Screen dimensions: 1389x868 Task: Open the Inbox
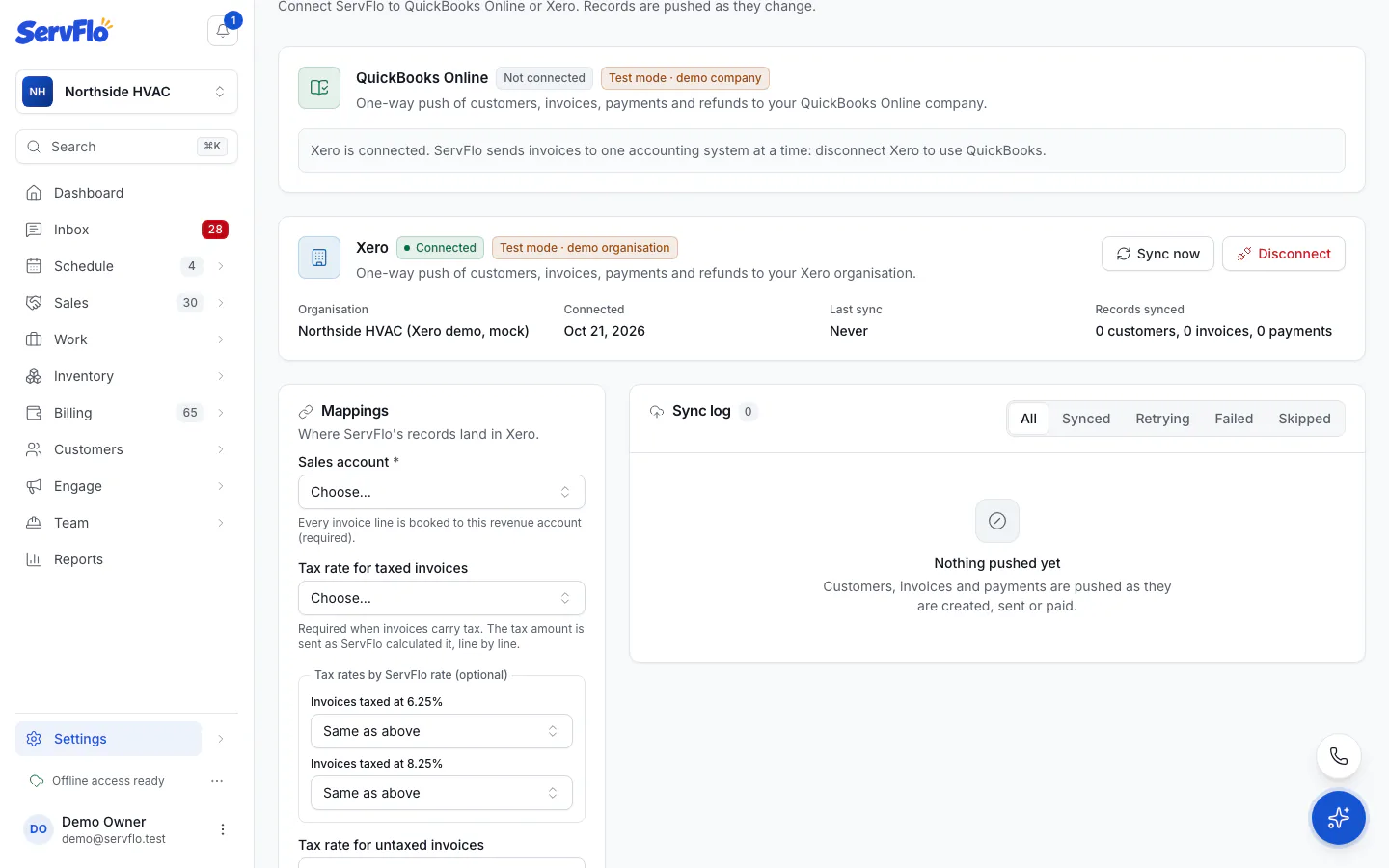[x=126, y=230]
